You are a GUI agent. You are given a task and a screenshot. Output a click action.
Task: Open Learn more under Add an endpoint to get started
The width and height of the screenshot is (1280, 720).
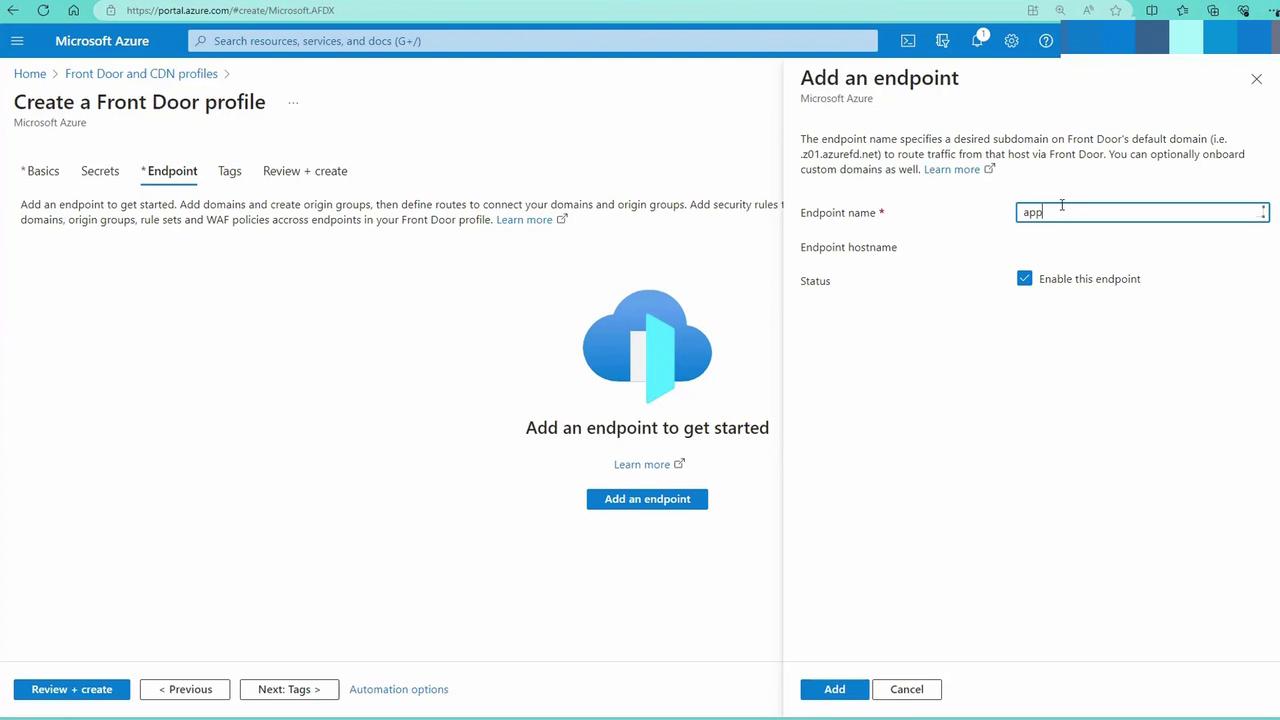pyautogui.click(x=649, y=464)
